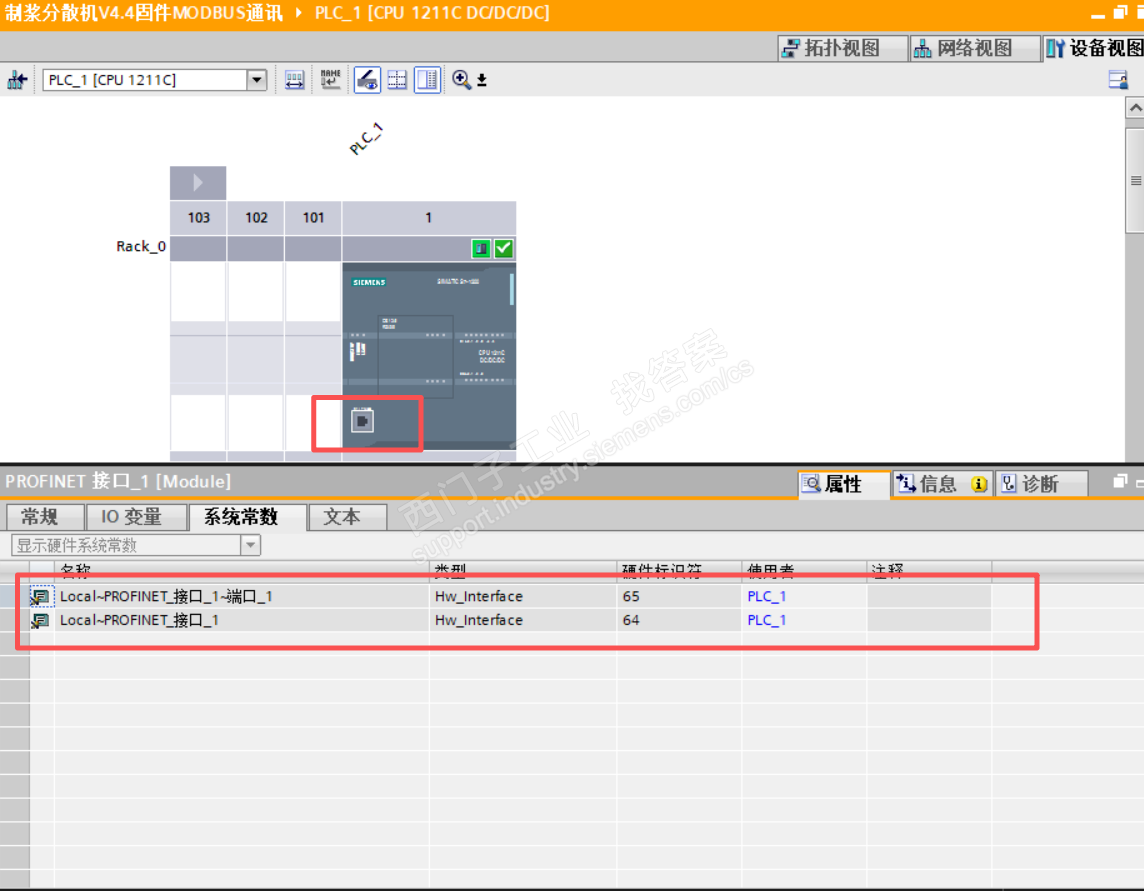Click the device view scrollbar up arrow

tap(1135, 108)
